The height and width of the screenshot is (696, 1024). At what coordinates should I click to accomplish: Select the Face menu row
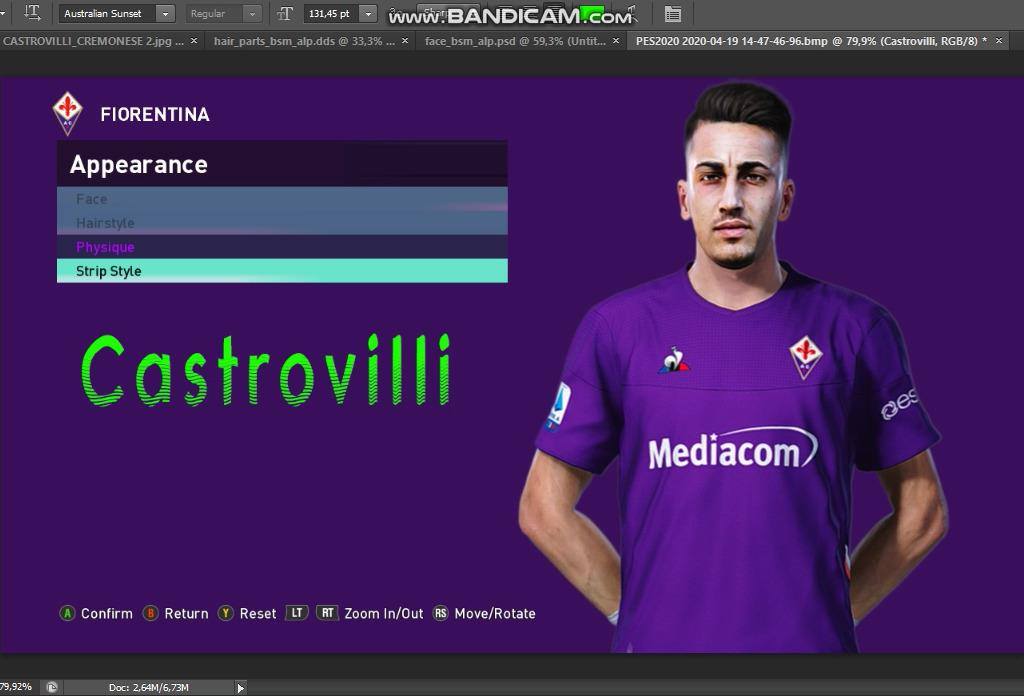282,198
